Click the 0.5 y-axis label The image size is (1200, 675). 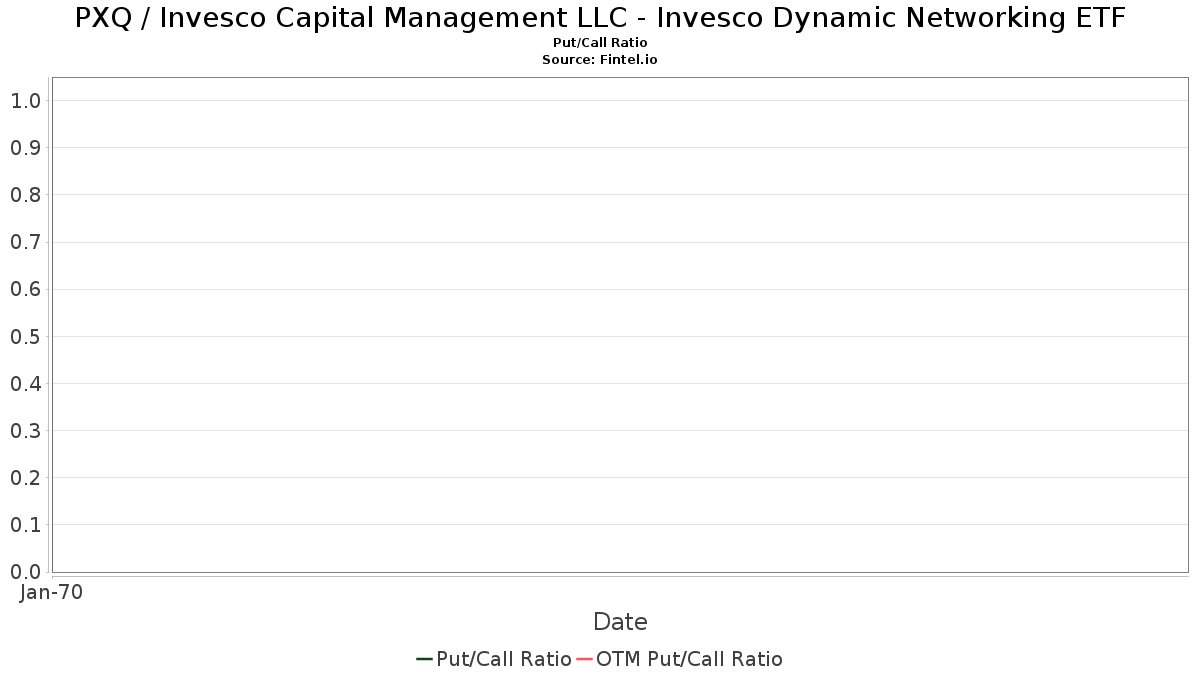click(x=26, y=336)
